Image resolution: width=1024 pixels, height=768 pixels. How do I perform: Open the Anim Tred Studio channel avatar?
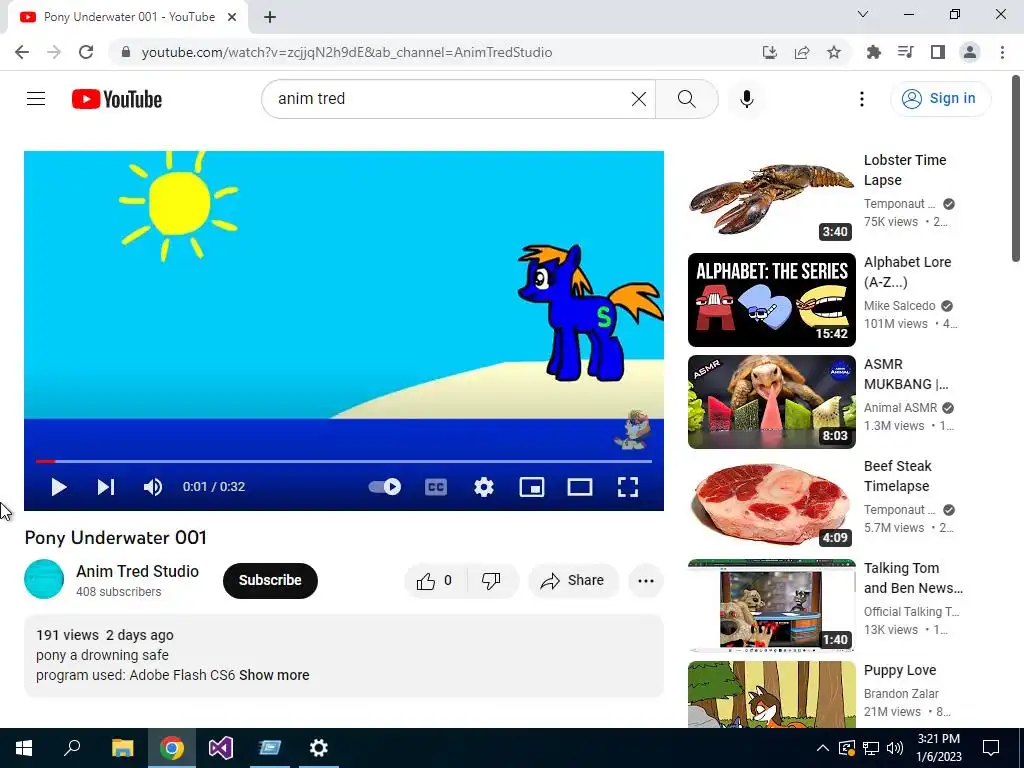coord(44,579)
